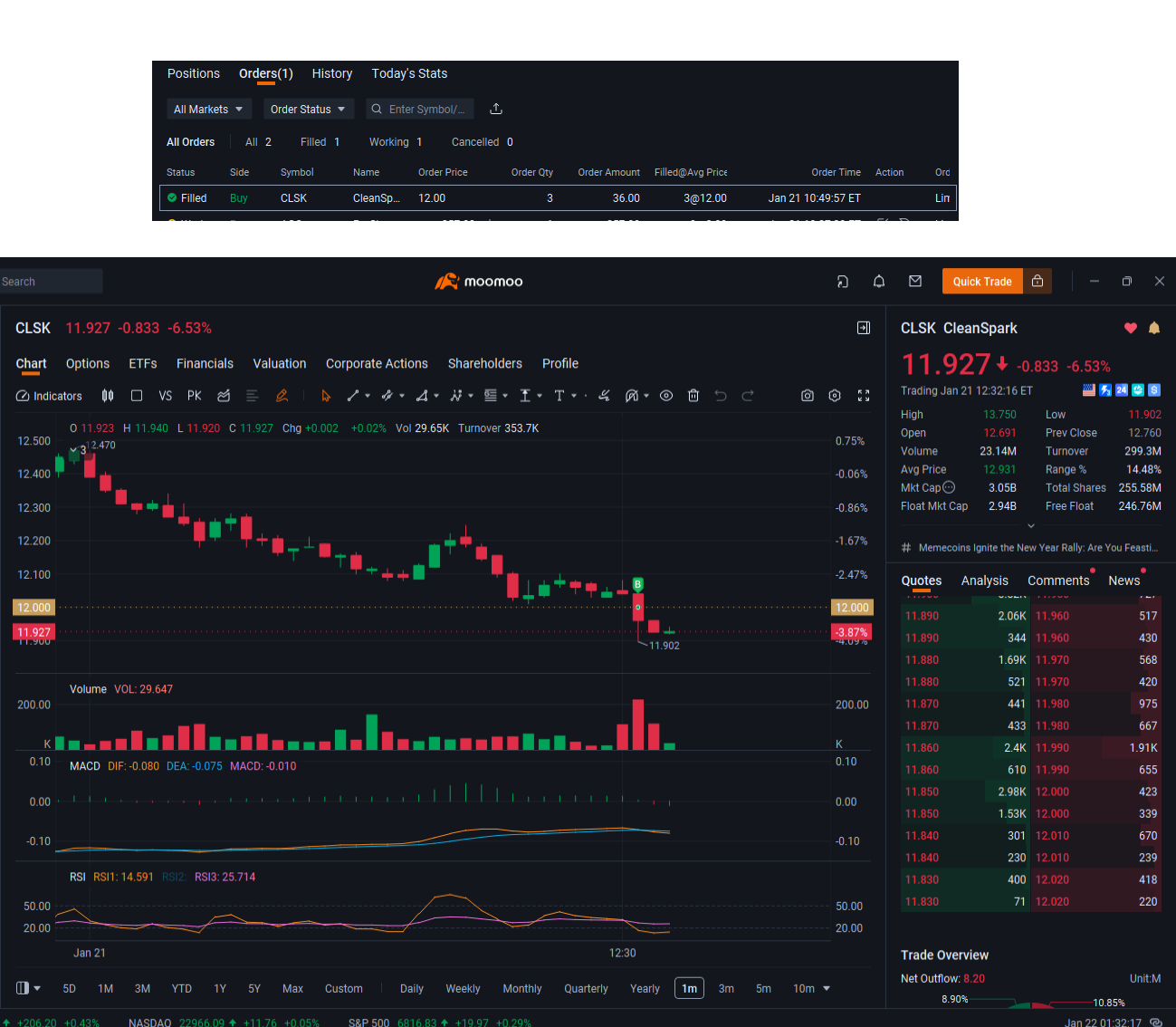Viewport: 1176px width, 1027px height.
Task: Open the Financials tab
Action: pyautogui.click(x=205, y=363)
